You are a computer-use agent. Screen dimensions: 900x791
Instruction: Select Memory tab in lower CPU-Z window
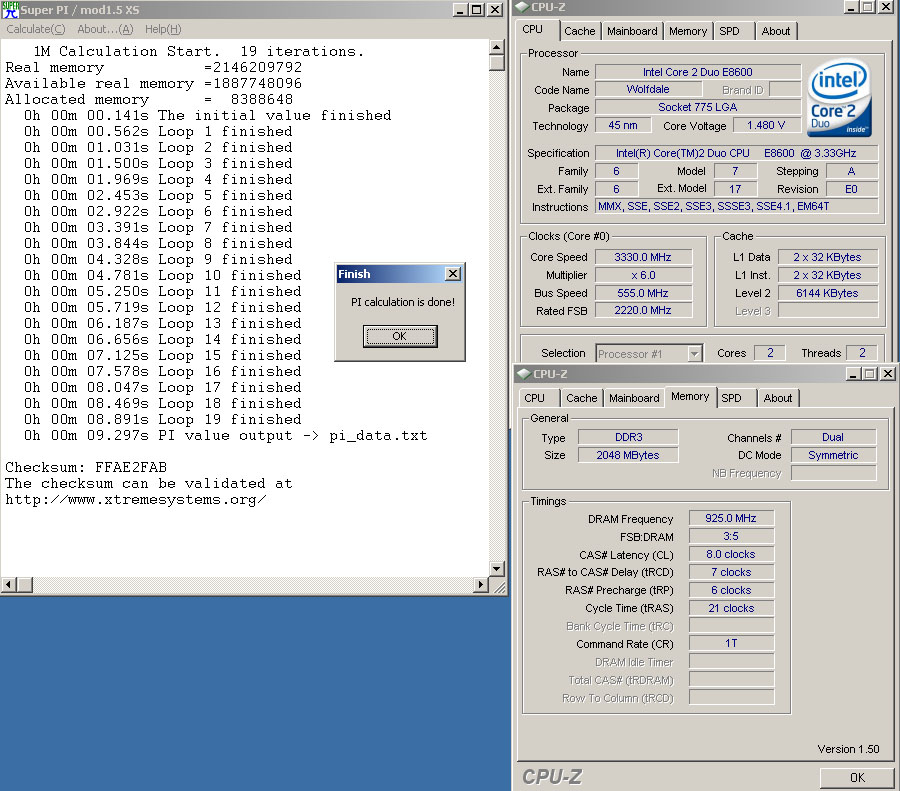tap(690, 396)
